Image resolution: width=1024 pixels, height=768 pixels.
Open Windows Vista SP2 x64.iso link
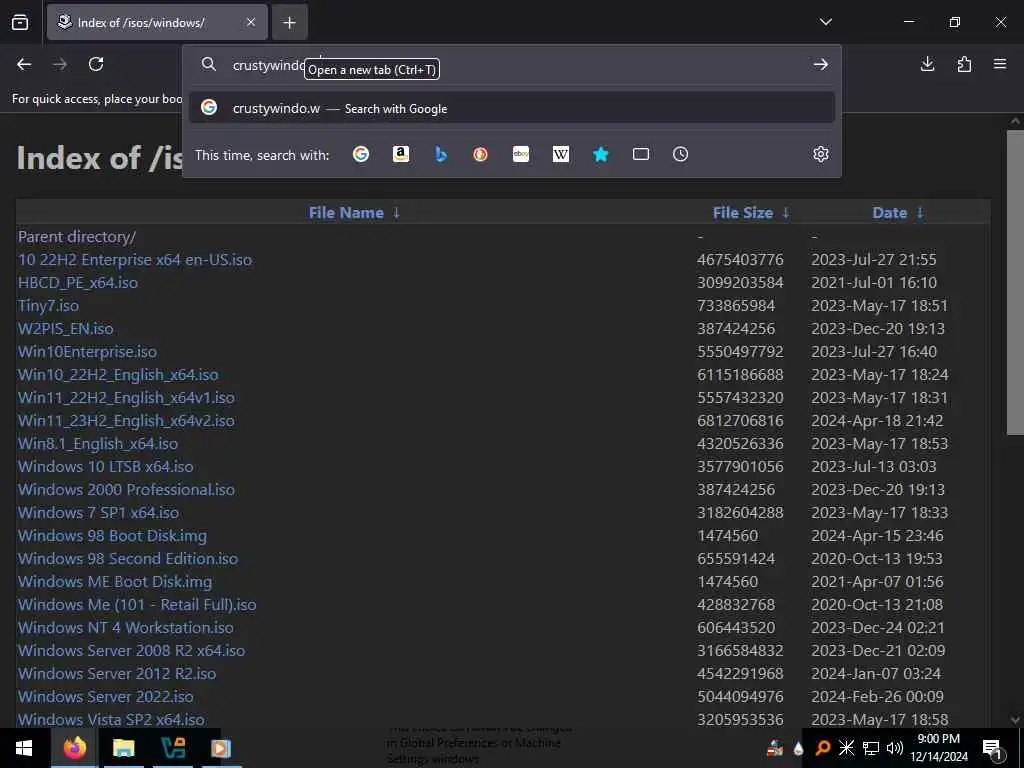pyautogui.click(x=111, y=719)
